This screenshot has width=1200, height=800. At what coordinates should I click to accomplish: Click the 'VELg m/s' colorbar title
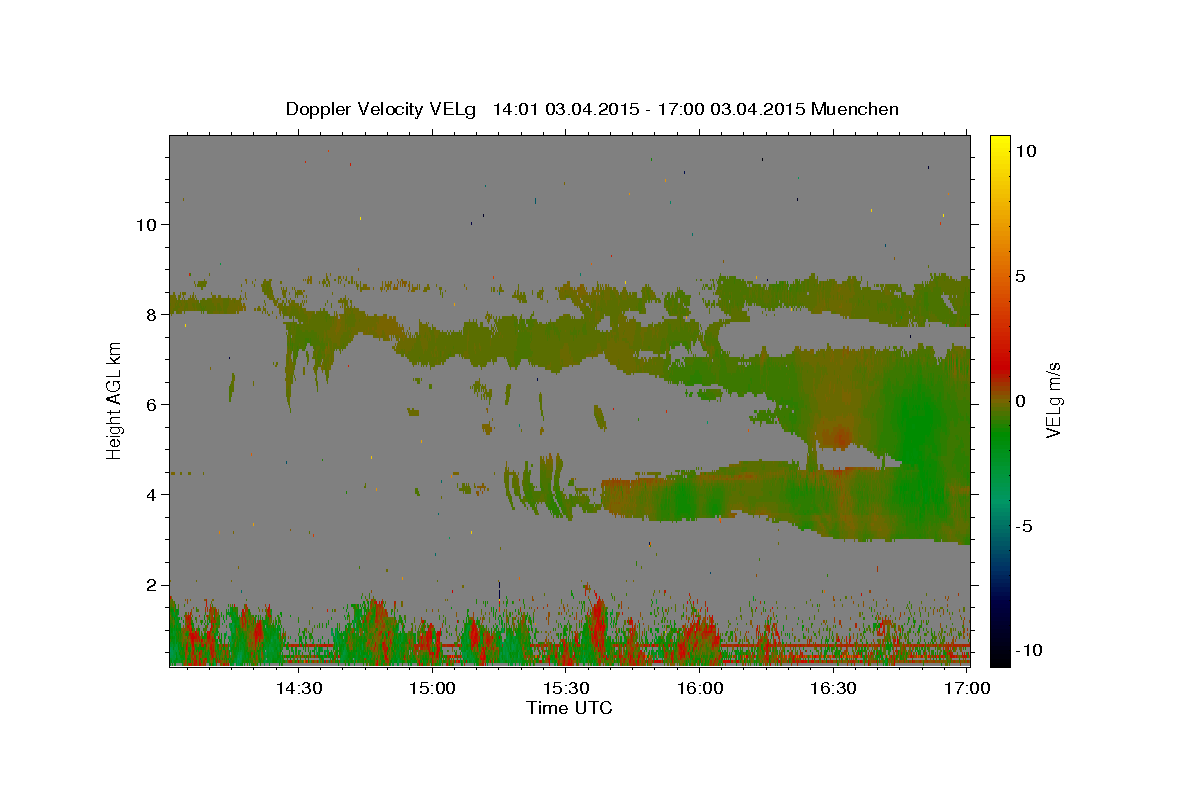[1054, 400]
